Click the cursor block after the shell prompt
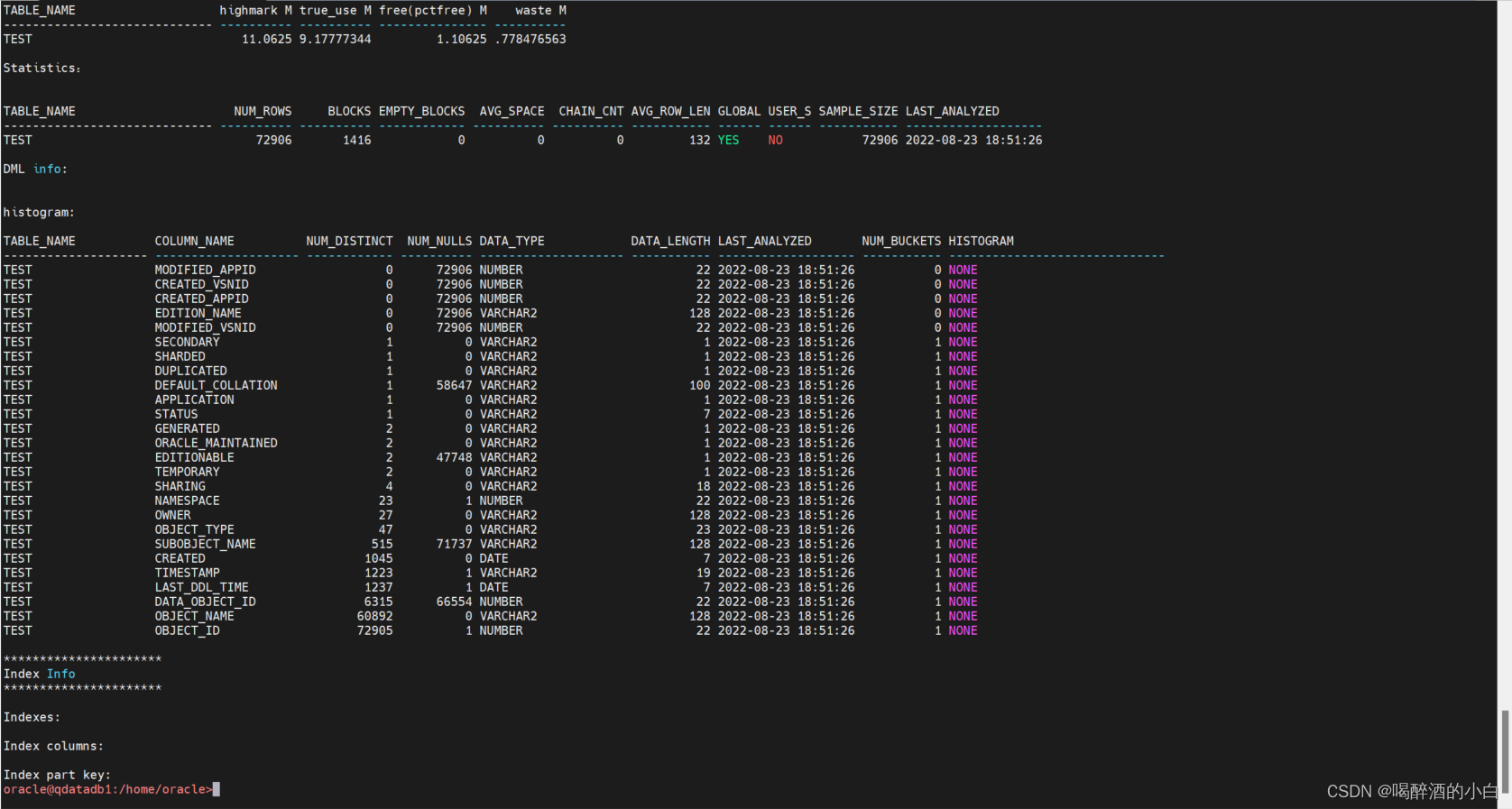1512x809 pixels. (x=217, y=789)
